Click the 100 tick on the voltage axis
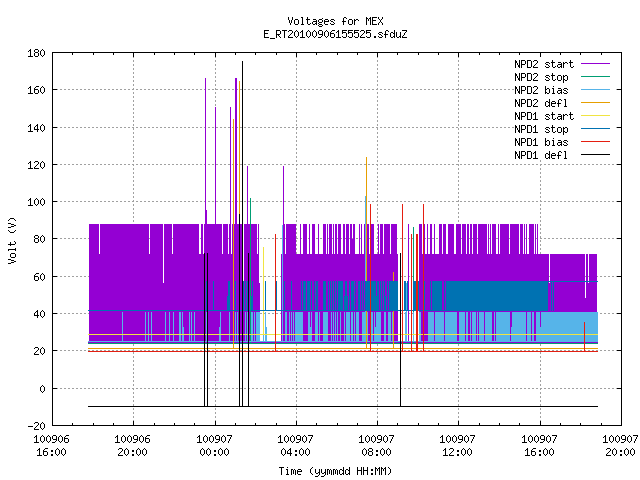This screenshot has width=640, height=480. point(36,202)
